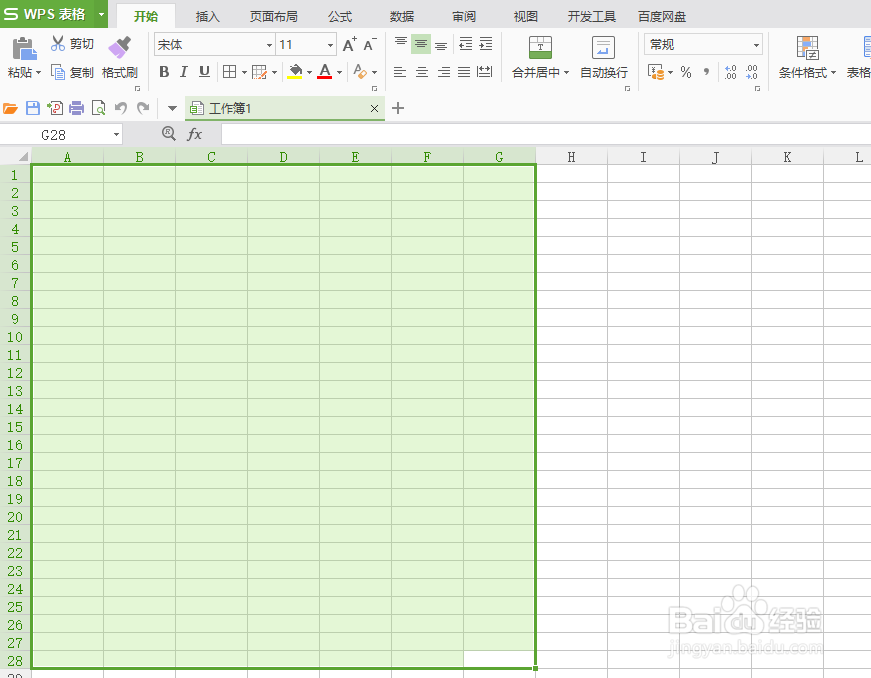Viewport: 871px width, 678px height.
Task: Align text left horizontally
Action: coord(400,72)
